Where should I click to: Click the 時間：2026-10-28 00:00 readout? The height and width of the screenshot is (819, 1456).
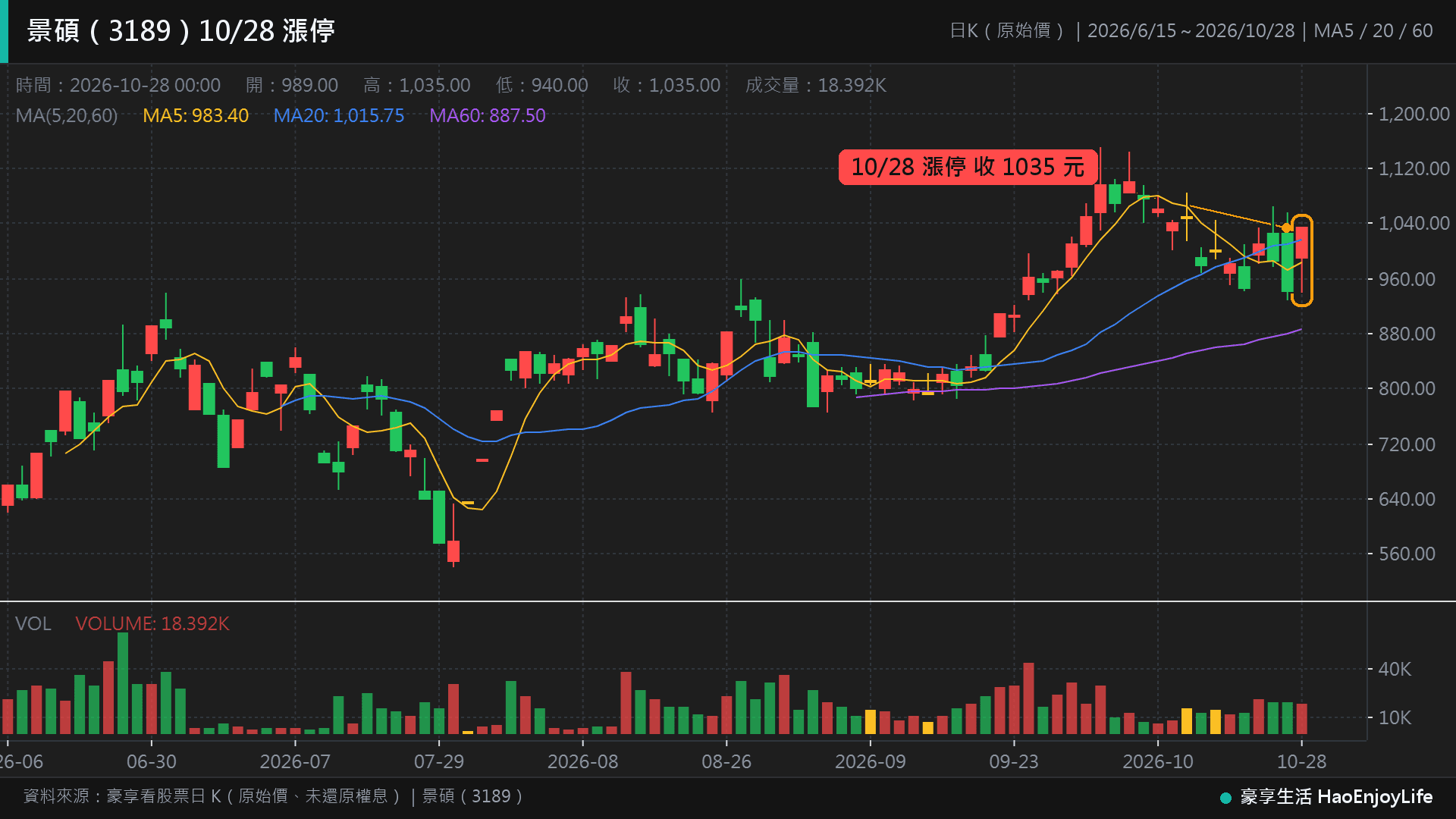click(x=118, y=85)
